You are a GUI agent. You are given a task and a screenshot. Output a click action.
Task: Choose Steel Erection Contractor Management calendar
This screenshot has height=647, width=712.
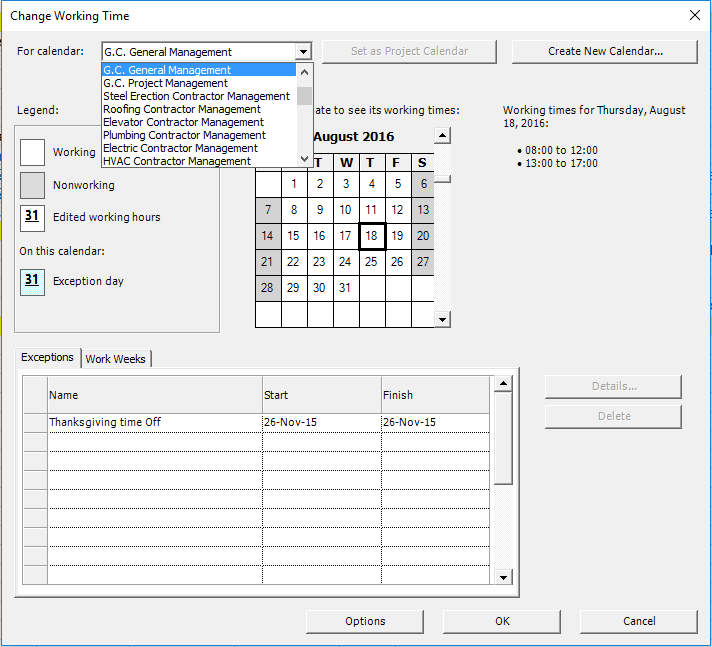(196, 96)
